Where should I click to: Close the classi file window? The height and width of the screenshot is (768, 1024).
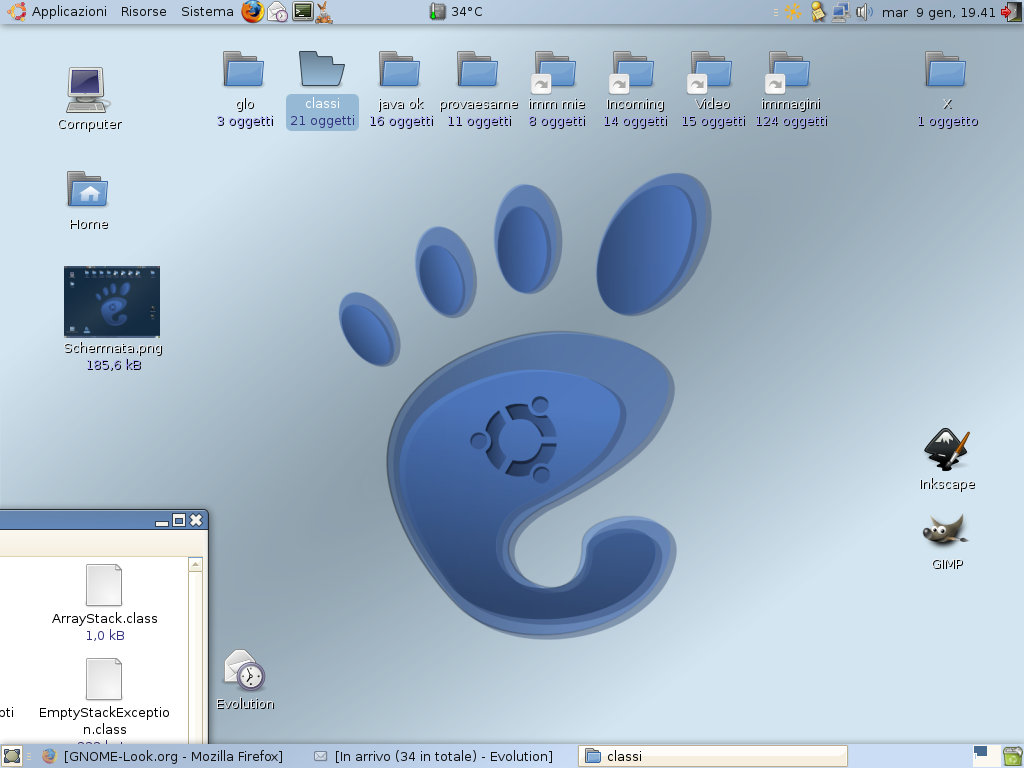tap(196, 520)
